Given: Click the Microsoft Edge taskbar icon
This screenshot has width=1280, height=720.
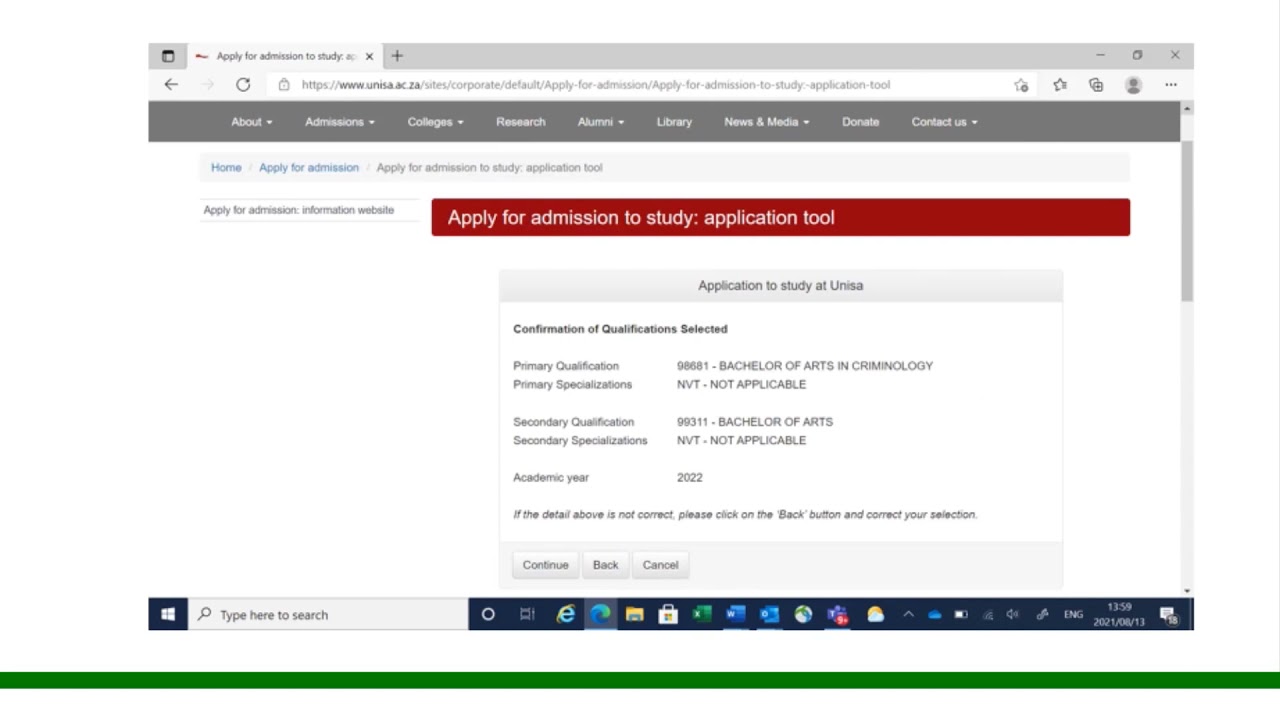Looking at the screenshot, I should click(x=600, y=615).
